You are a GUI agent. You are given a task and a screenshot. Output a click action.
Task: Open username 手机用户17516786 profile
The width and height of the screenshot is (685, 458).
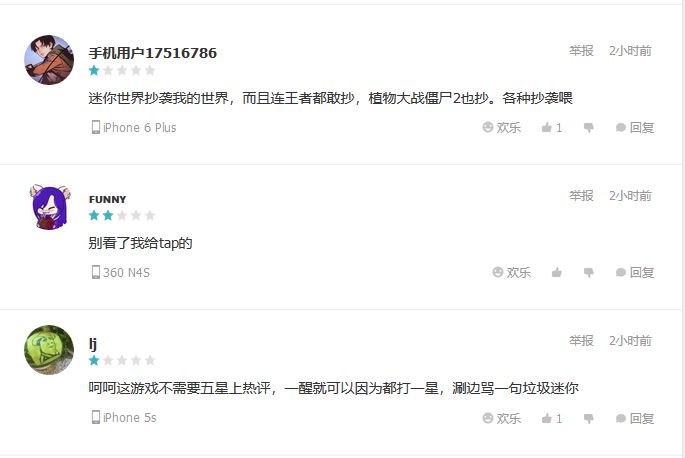pos(152,53)
